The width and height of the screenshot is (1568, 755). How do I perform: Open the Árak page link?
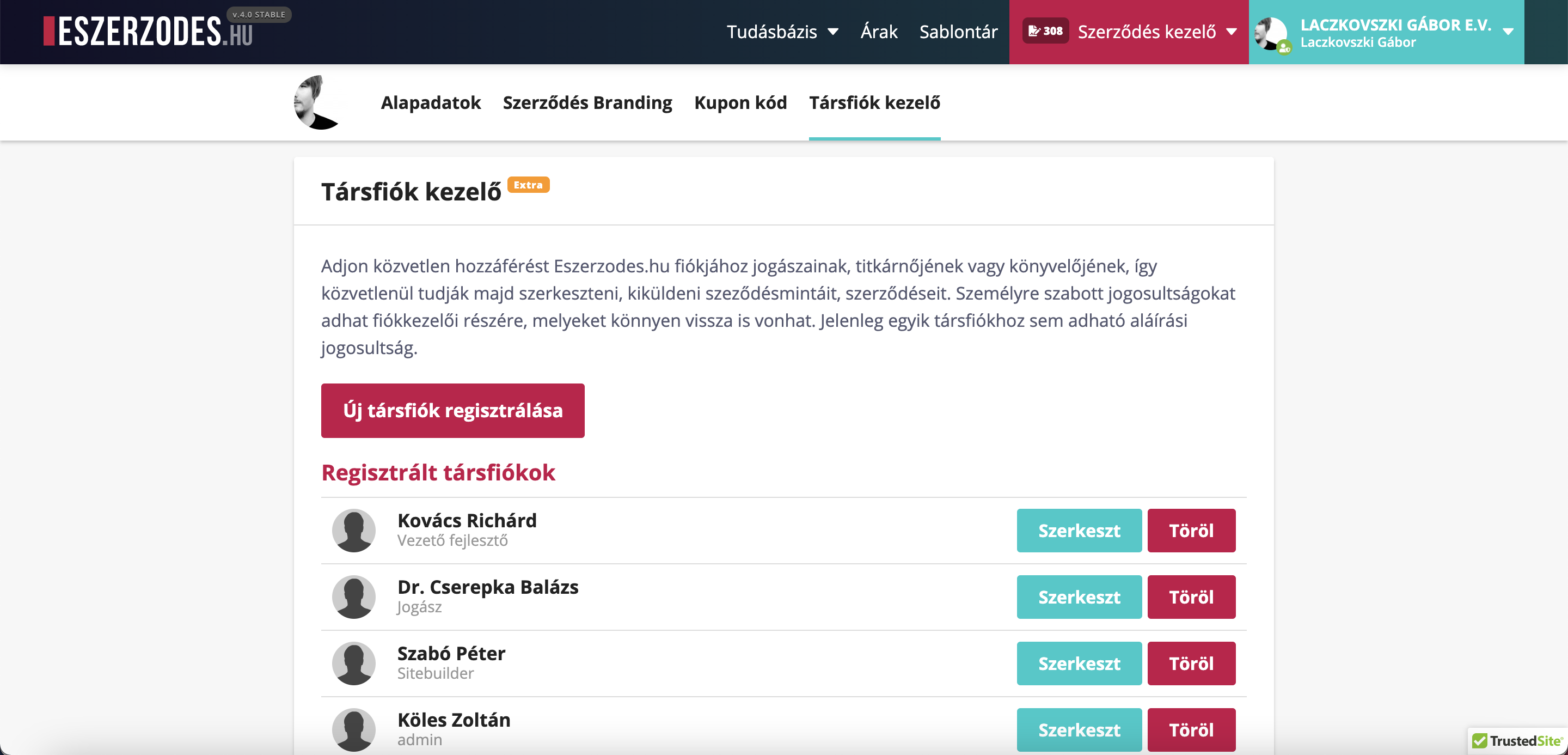(878, 32)
